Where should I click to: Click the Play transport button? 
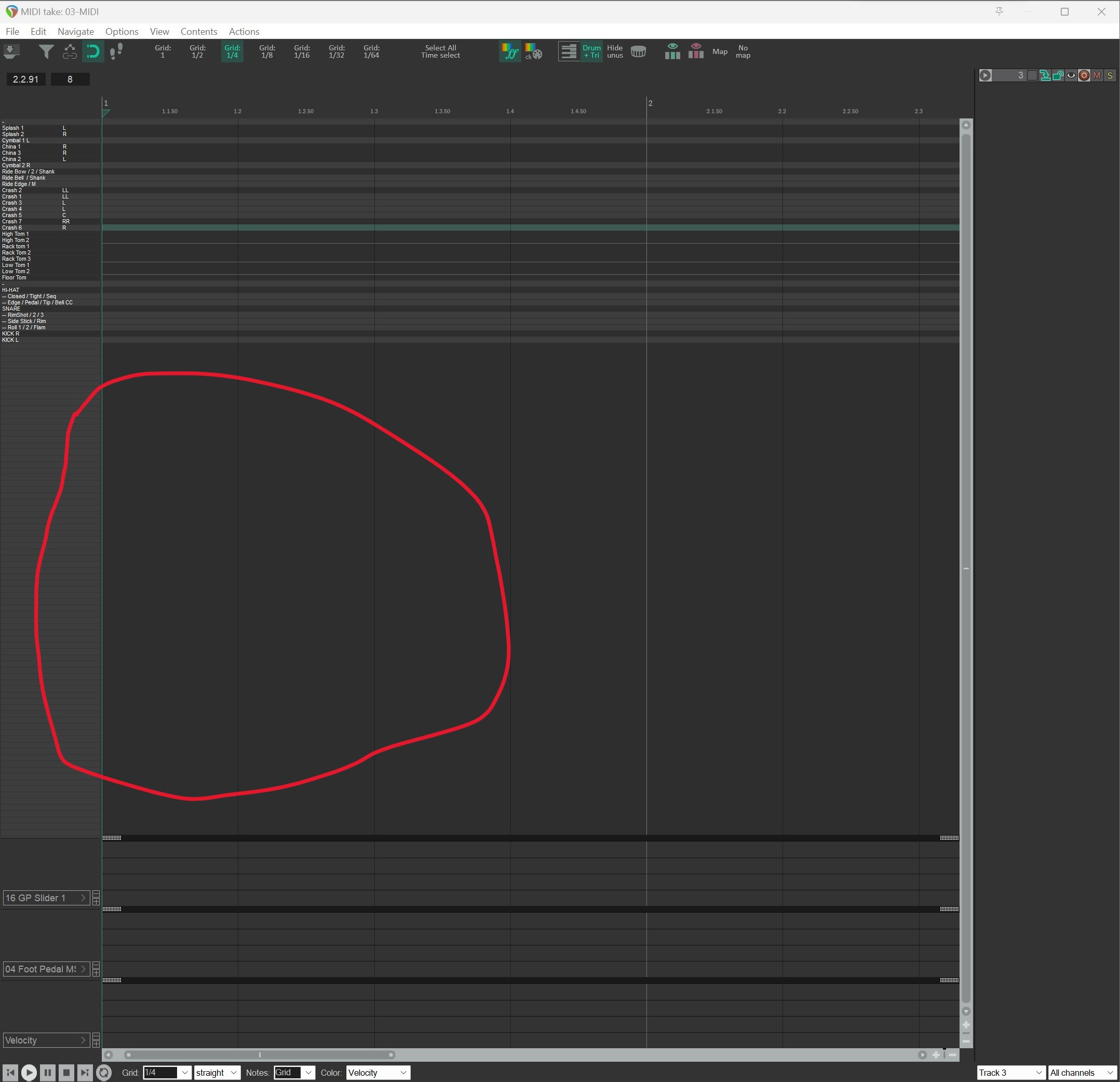(29, 1072)
